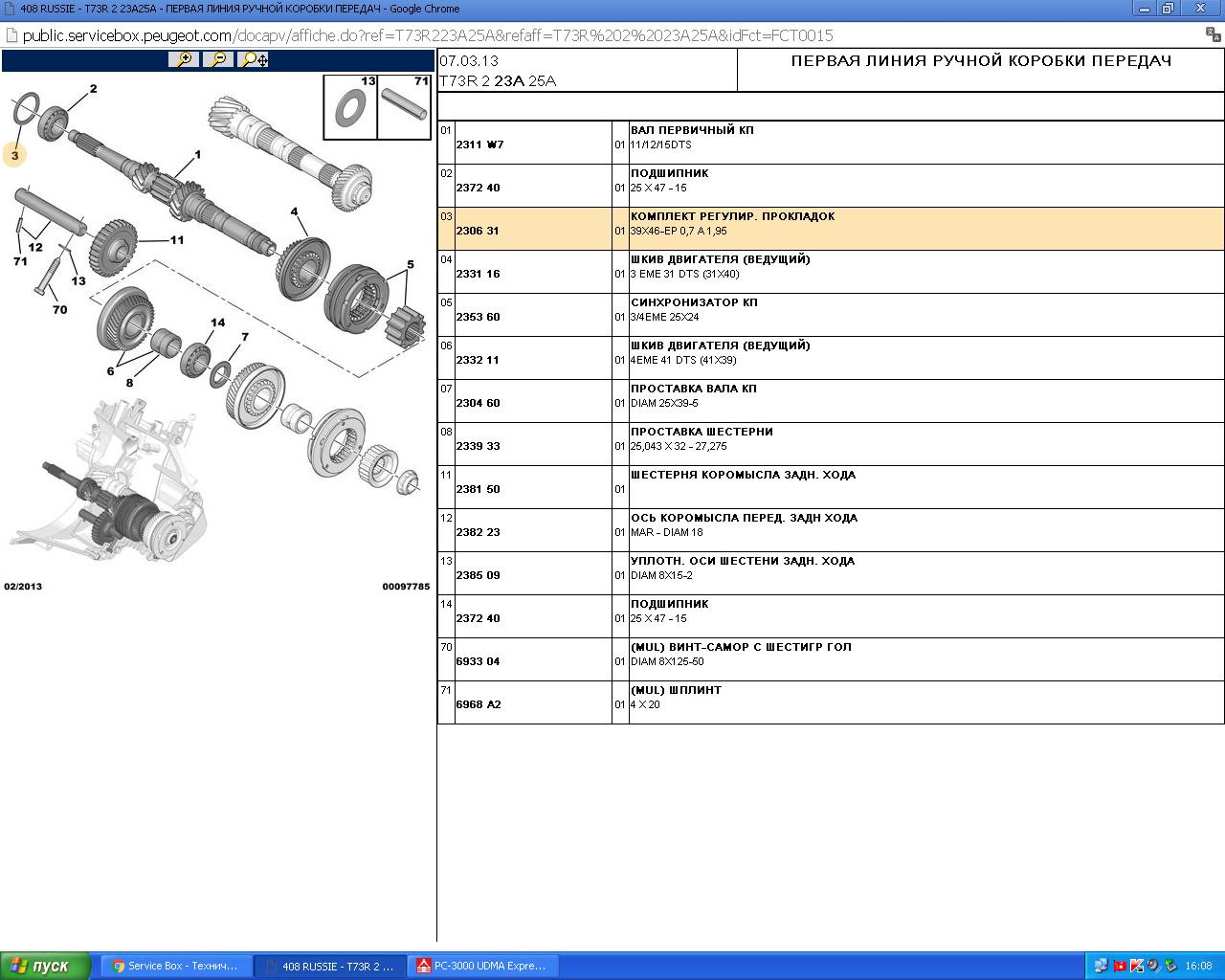Click КОМПЛЕКТ РЕГУЛИР. ПРОКЛАДОК row title
This screenshot has width=1225, height=980.
point(732,216)
